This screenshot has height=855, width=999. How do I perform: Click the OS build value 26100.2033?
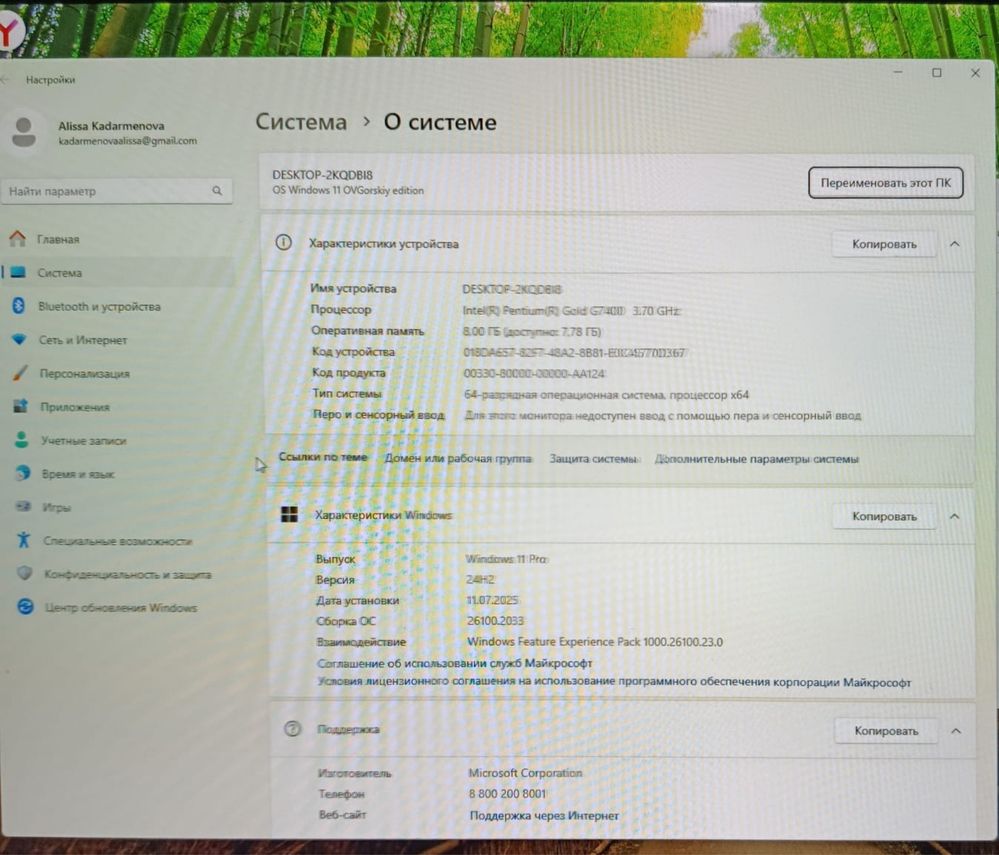point(495,621)
